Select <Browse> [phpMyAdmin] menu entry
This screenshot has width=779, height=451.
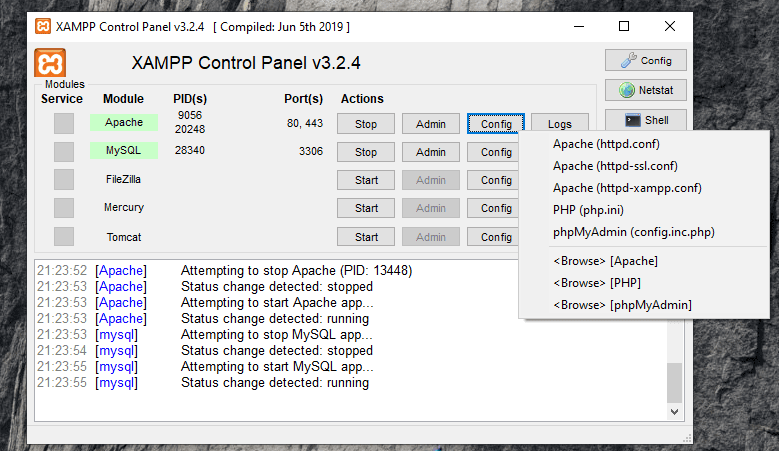644,304
